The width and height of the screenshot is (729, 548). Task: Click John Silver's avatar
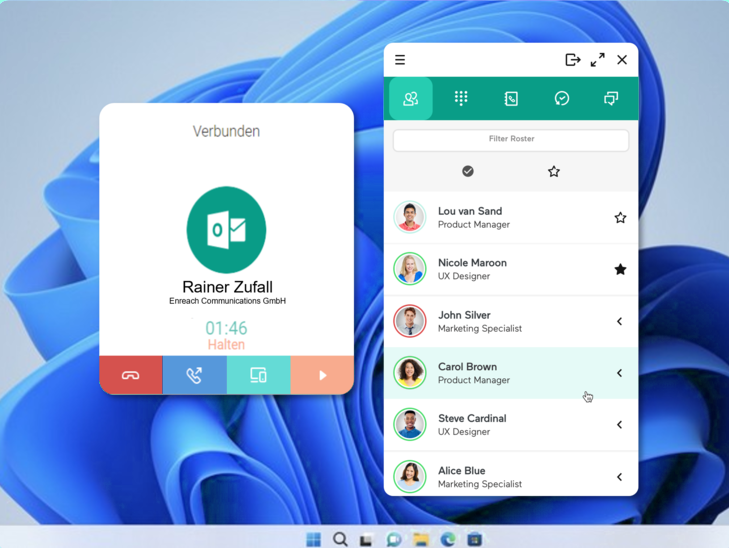click(410, 321)
